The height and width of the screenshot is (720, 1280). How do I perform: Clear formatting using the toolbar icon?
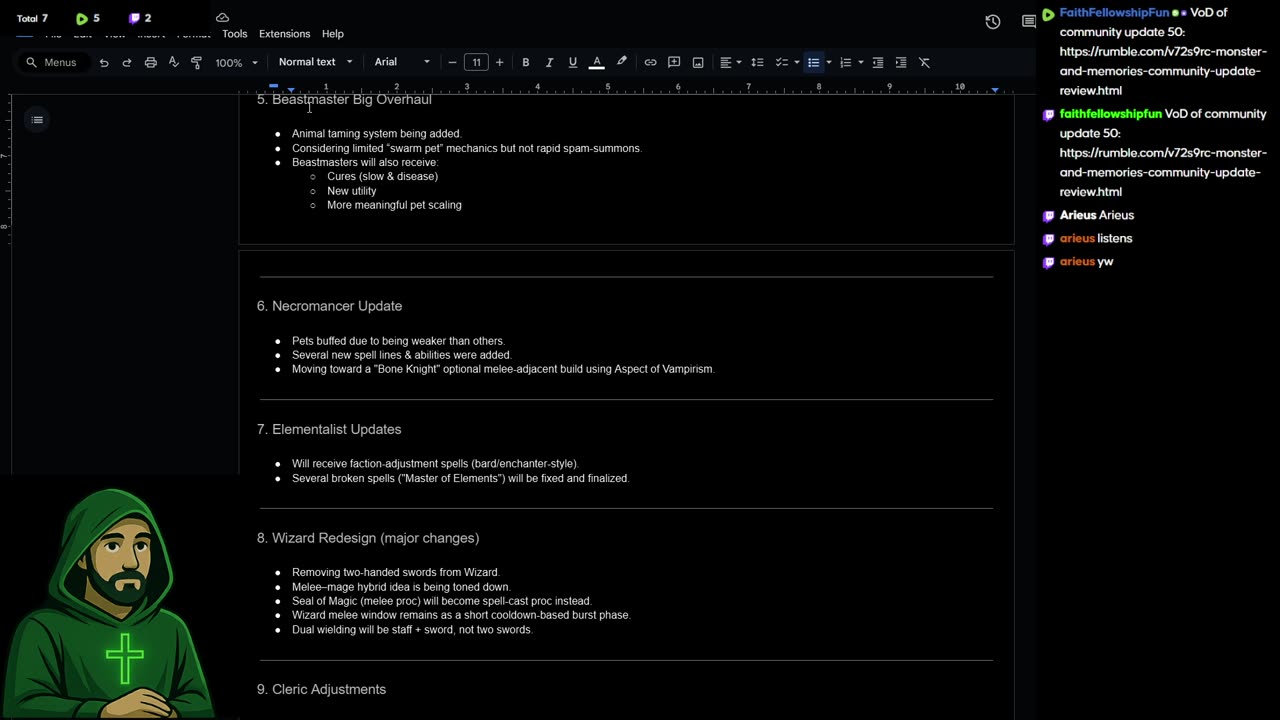(x=924, y=62)
